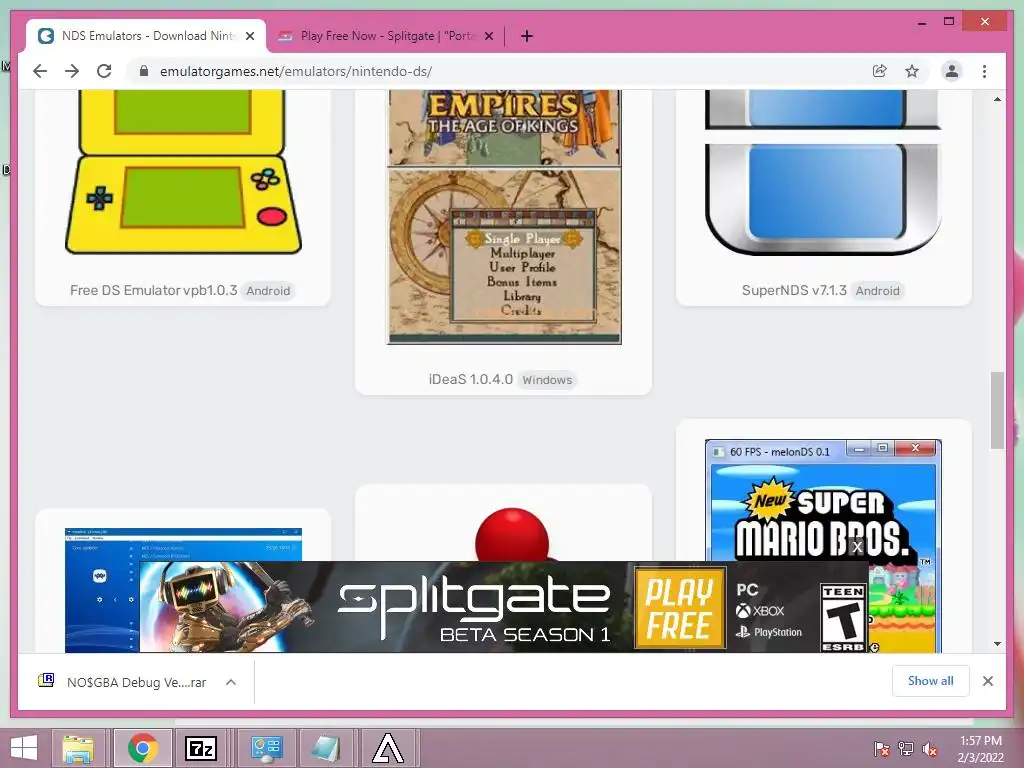Open the SuperNDS silver console image
Screen dimensions: 1024x768
pyautogui.click(x=823, y=172)
